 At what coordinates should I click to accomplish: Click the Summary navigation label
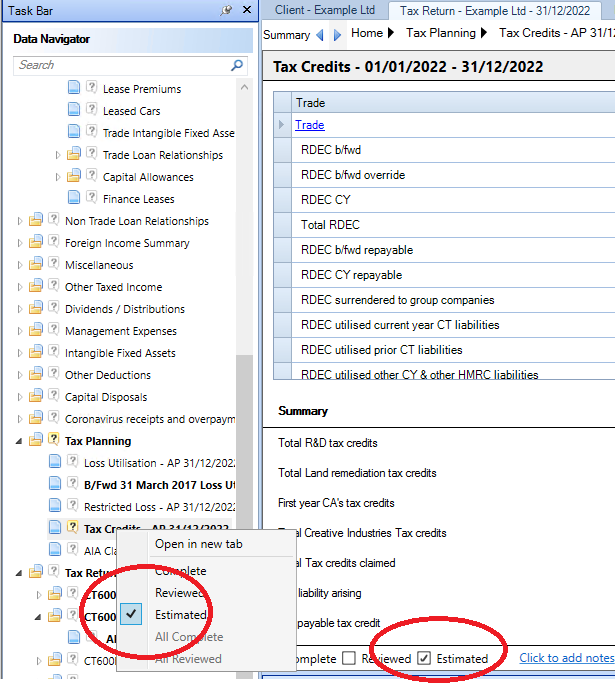[286, 35]
